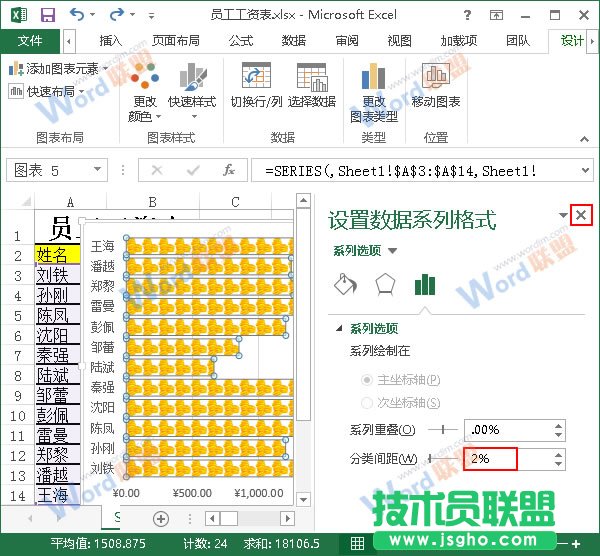Open the Insert (插入) ribbon tab
Image resolution: width=600 pixels, height=556 pixels.
(110, 41)
